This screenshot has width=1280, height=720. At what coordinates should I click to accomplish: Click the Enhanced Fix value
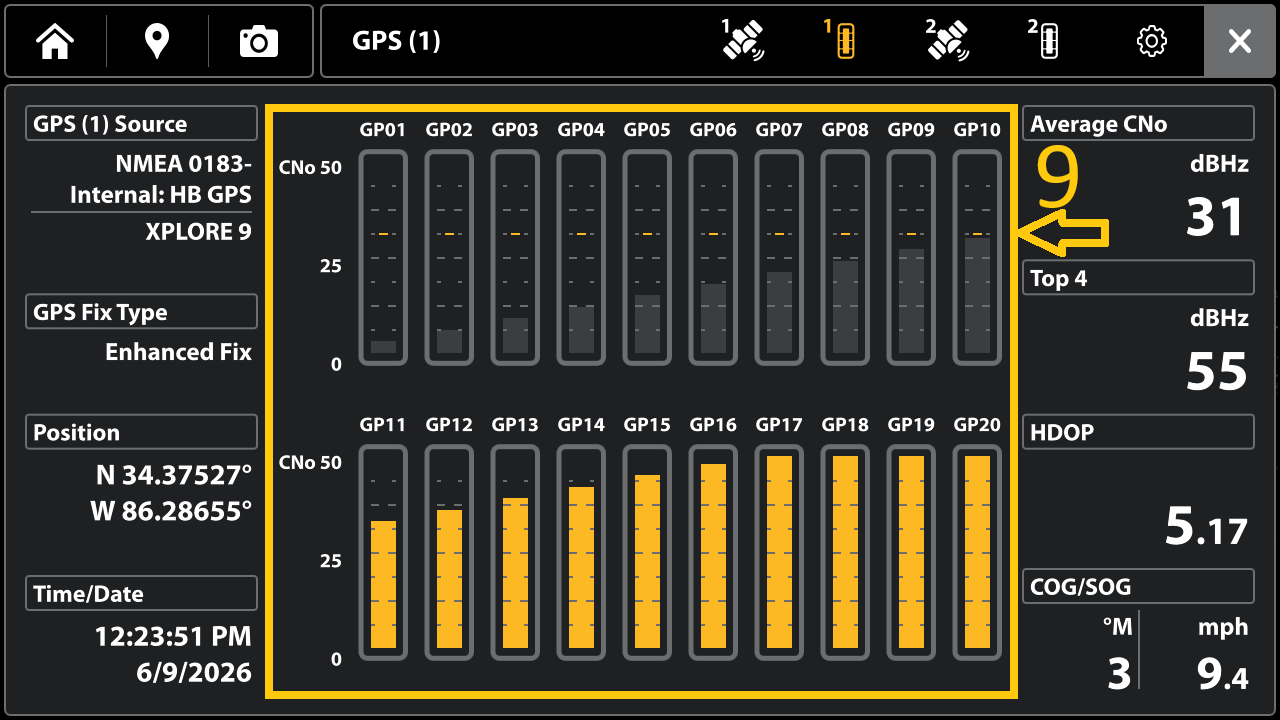pyautogui.click(x=178, y=352)
